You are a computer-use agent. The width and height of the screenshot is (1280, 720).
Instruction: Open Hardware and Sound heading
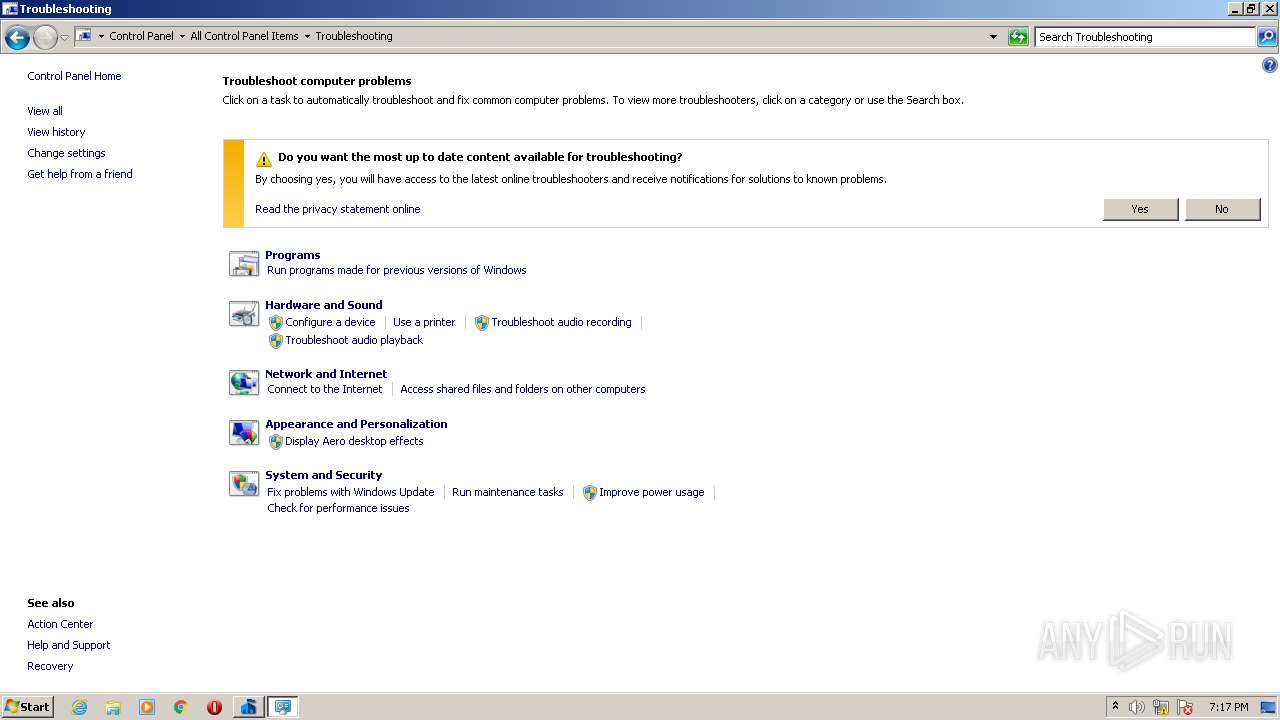(323, 305)
